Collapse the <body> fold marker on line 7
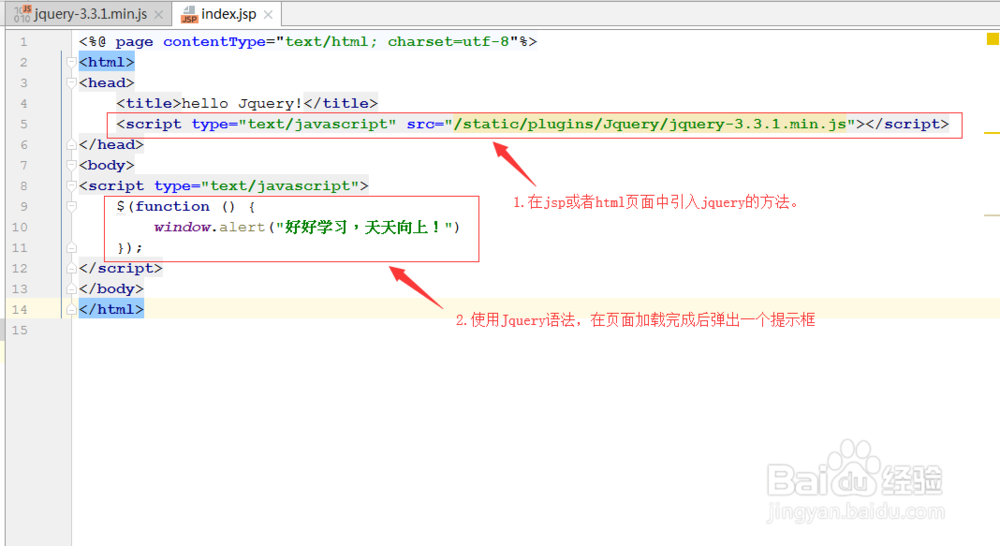Screen dimensions: 1000x546 tap(71, 165)
